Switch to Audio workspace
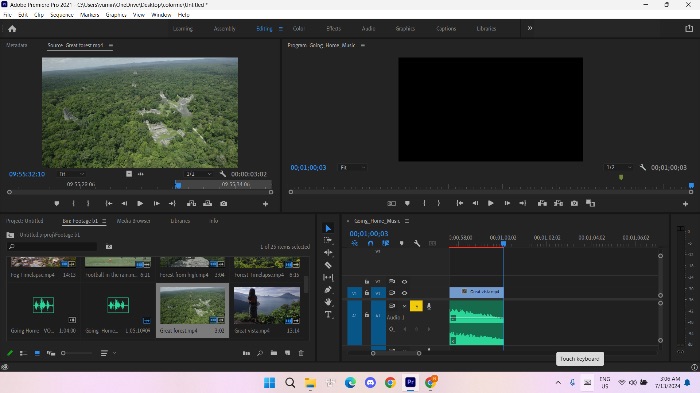 [368, 29]
